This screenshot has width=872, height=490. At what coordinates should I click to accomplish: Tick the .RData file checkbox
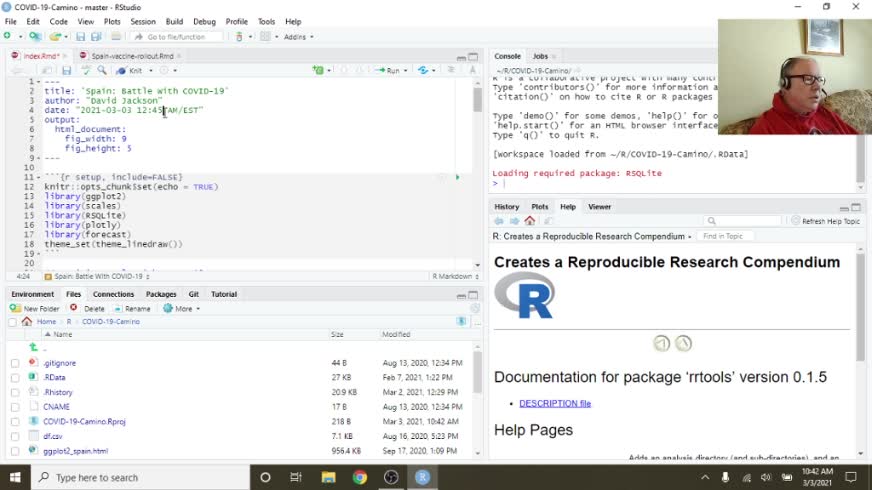pyautogui.click(x=15, y=378)
